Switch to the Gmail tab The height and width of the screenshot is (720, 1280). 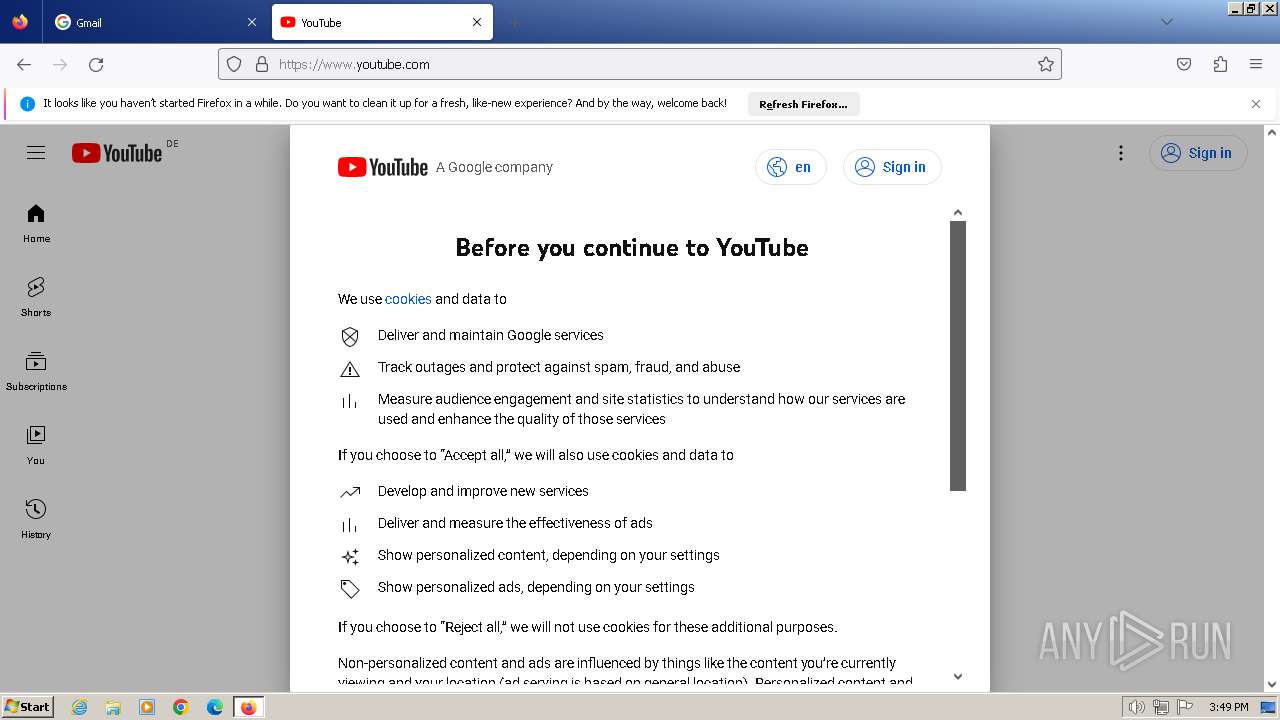click(155, 22)
